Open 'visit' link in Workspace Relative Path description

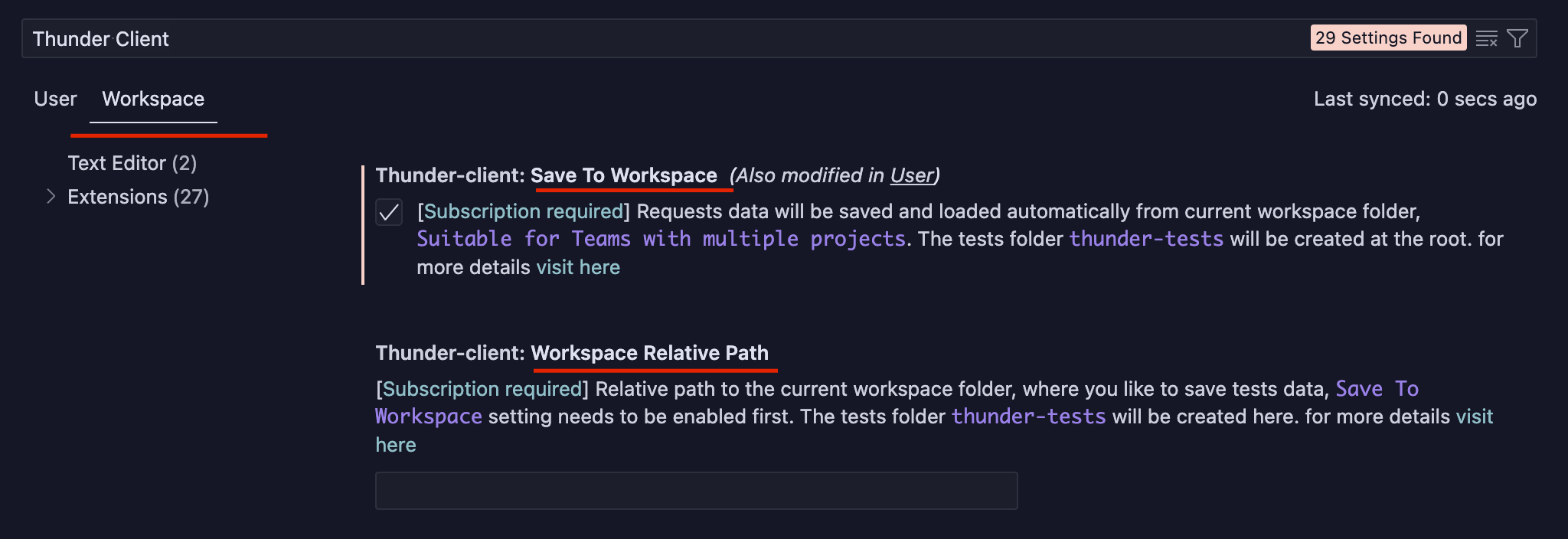[x=1475, y=416]
